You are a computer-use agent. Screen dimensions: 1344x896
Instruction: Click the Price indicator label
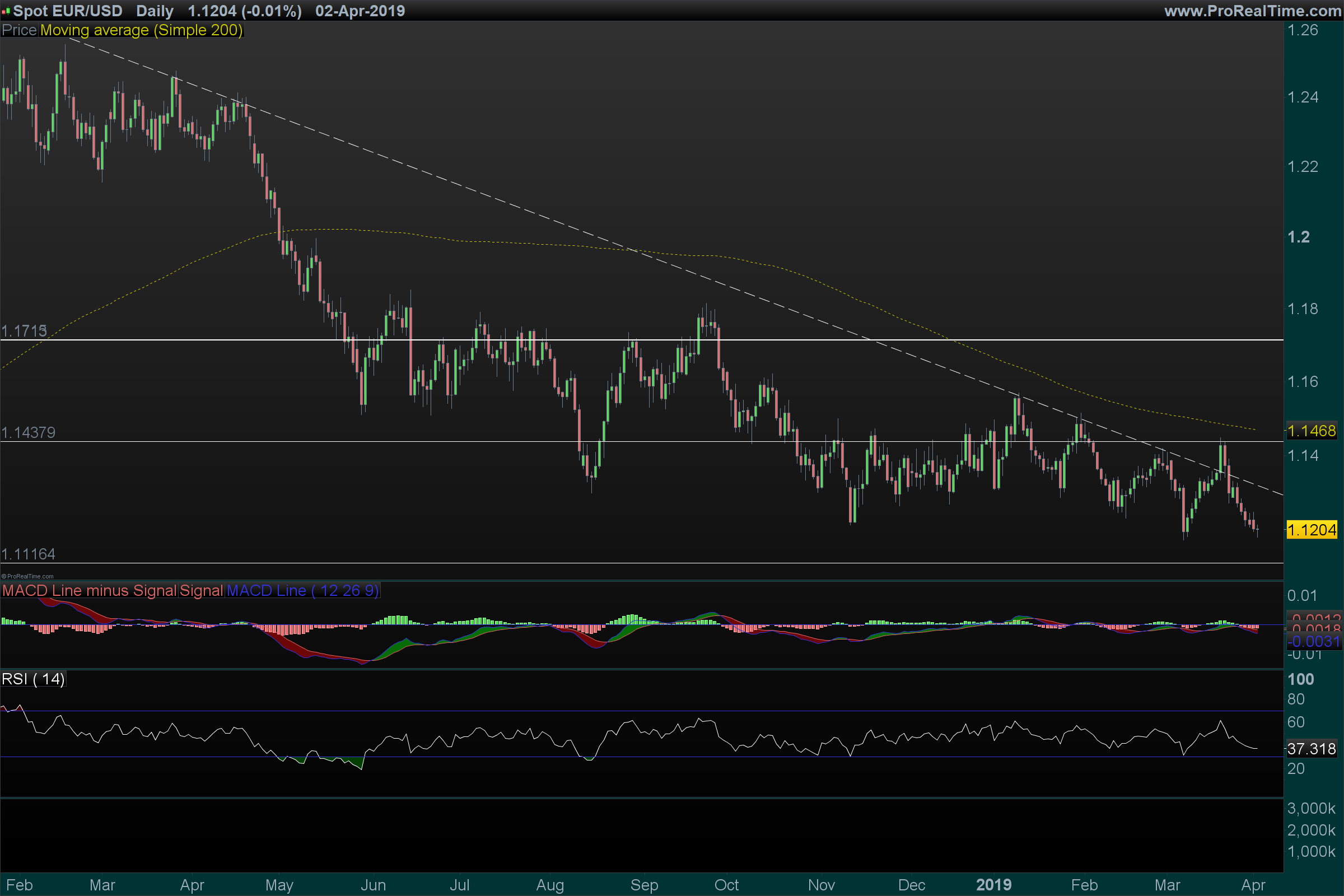(x=20, y=30)
